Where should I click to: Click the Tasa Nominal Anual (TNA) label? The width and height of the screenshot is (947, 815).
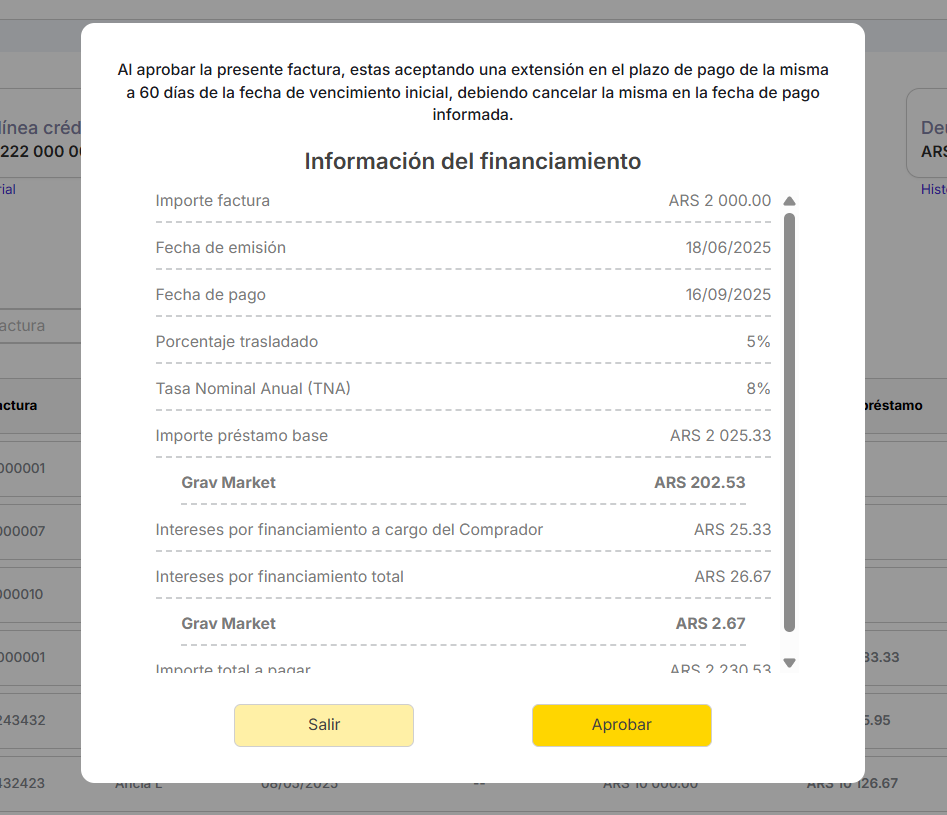click(253, 389)
